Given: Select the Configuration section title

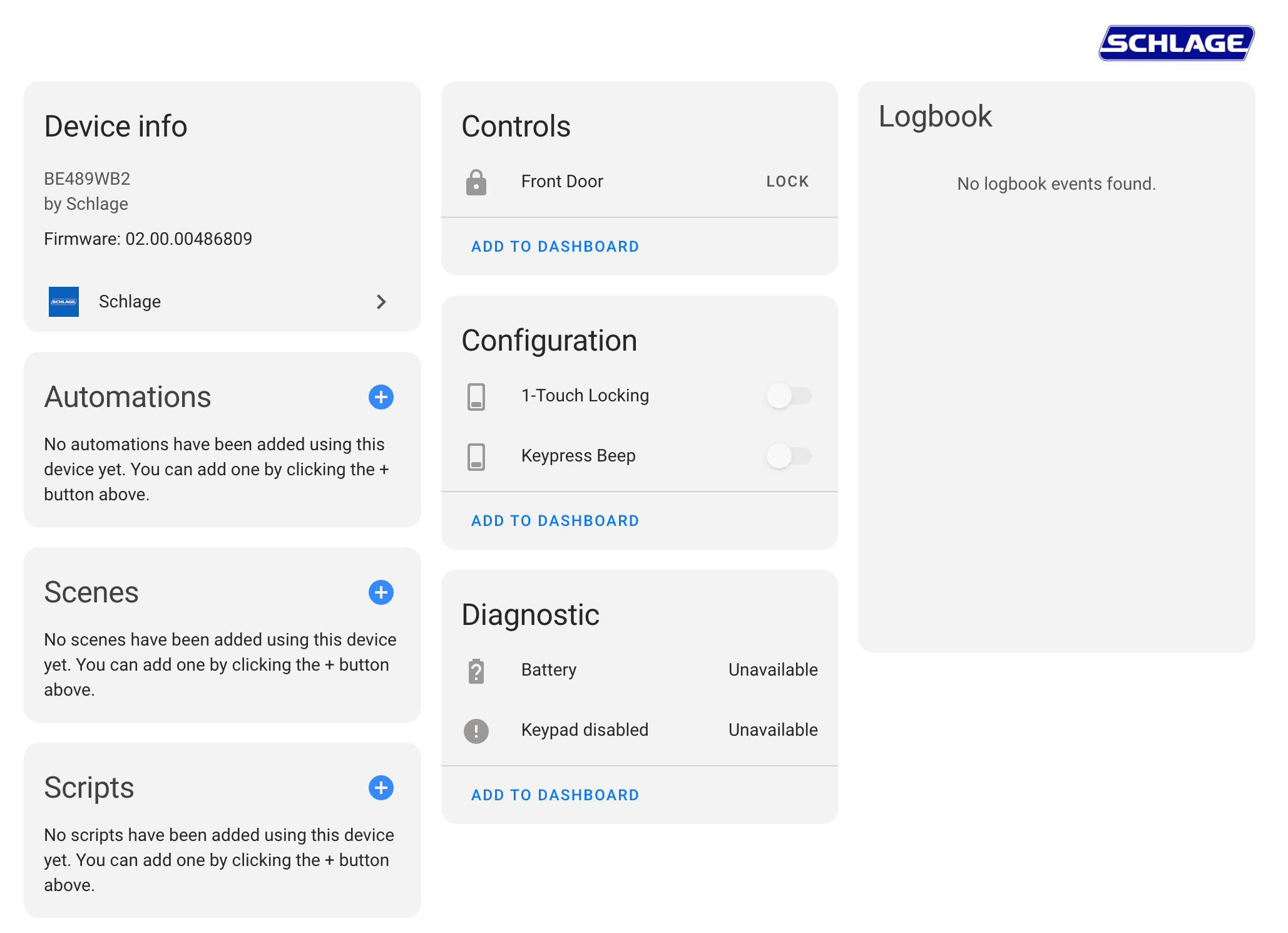Looking at the screenshot, I should (x=549, y=341).
